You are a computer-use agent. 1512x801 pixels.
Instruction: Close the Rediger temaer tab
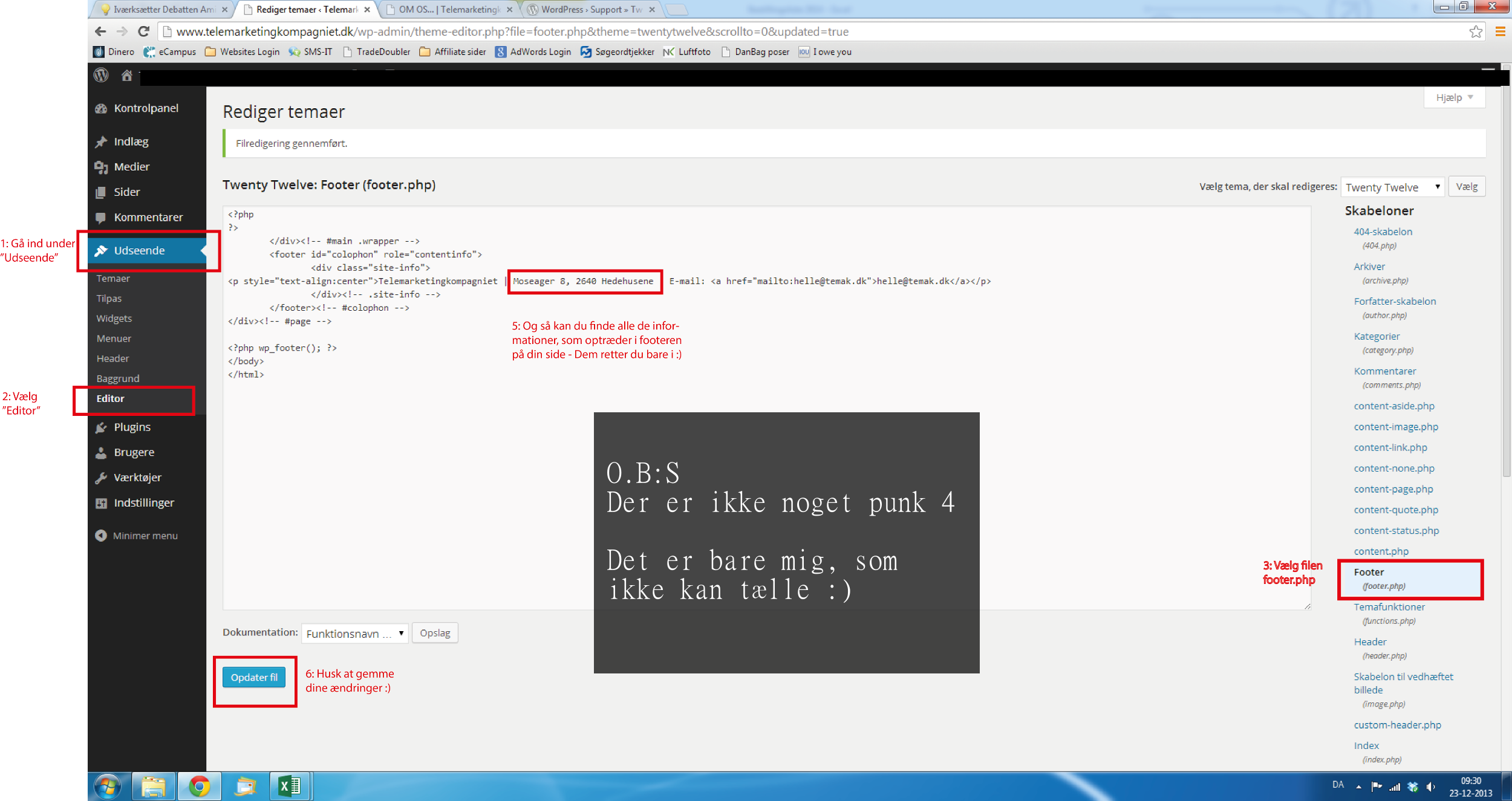point(367,10)
